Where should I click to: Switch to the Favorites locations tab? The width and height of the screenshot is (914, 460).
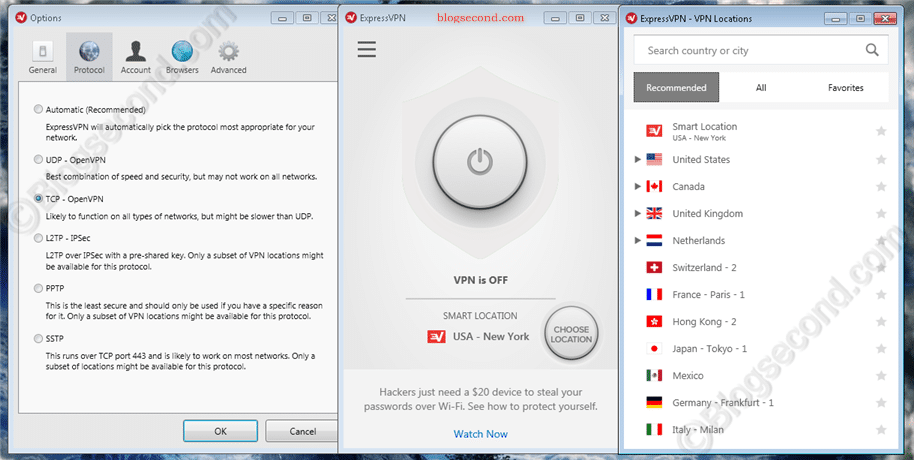(846, 87)
